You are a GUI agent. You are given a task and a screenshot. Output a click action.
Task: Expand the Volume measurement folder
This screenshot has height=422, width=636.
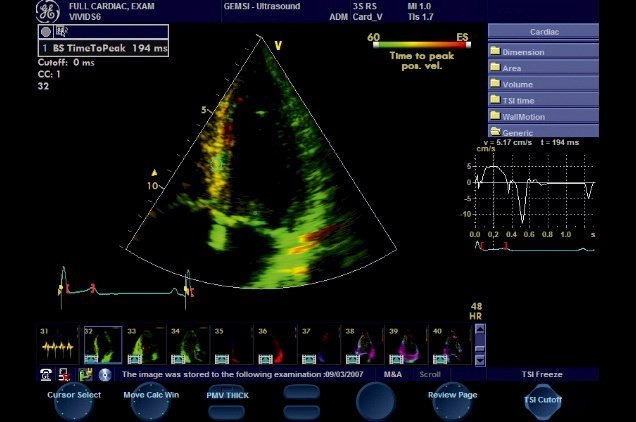[543, 84]
